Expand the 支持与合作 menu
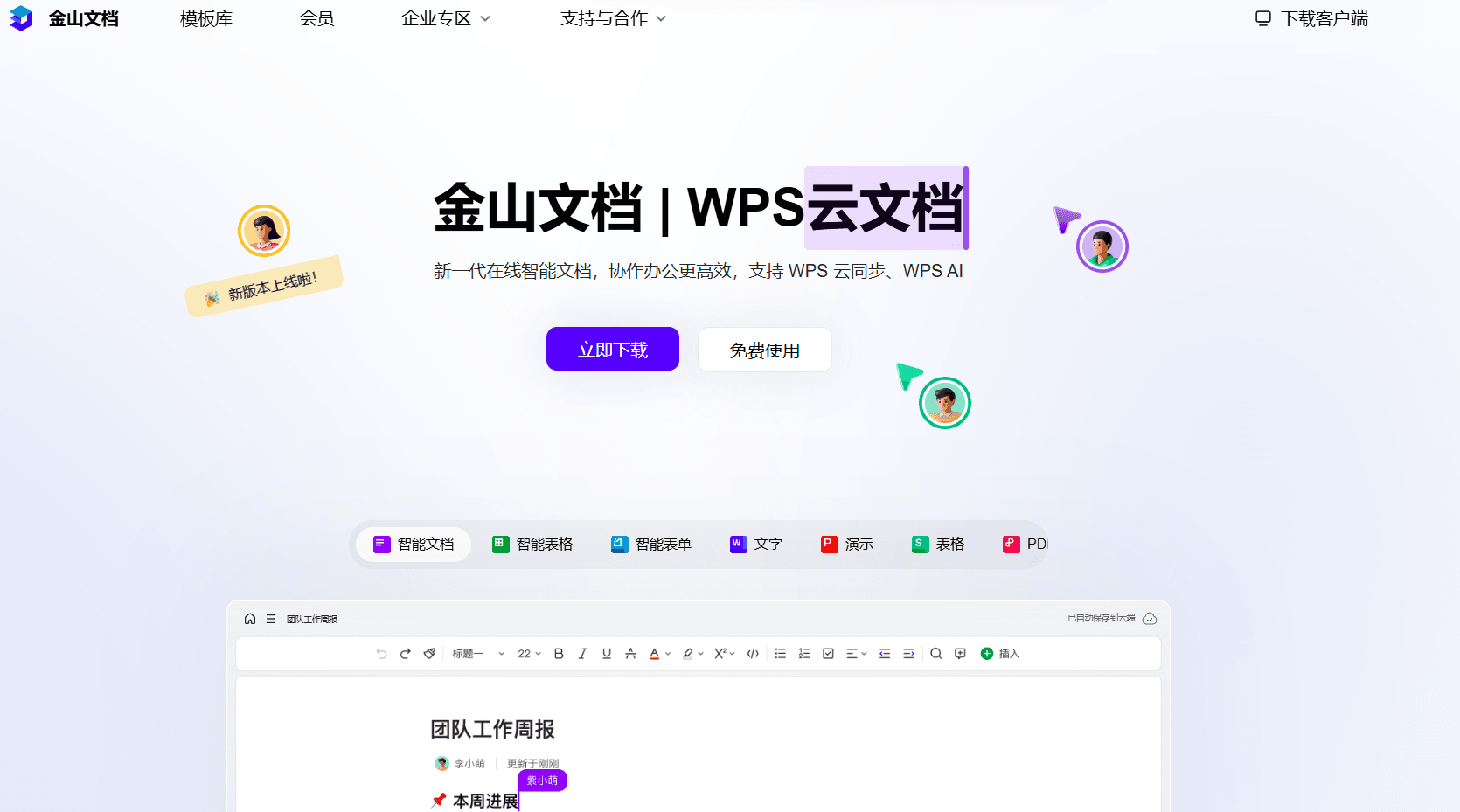1460x812 pixels. (x=613, y=18)
